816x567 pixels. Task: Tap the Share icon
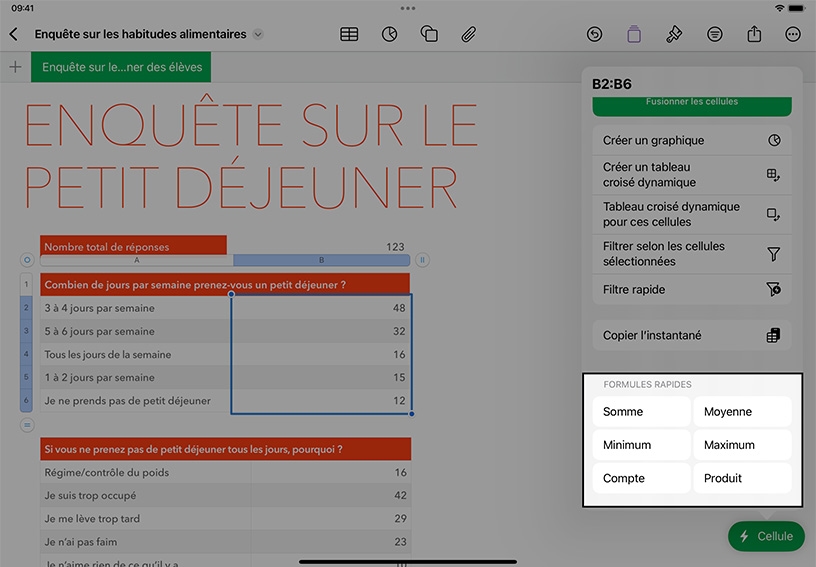[x=754, y=34]
